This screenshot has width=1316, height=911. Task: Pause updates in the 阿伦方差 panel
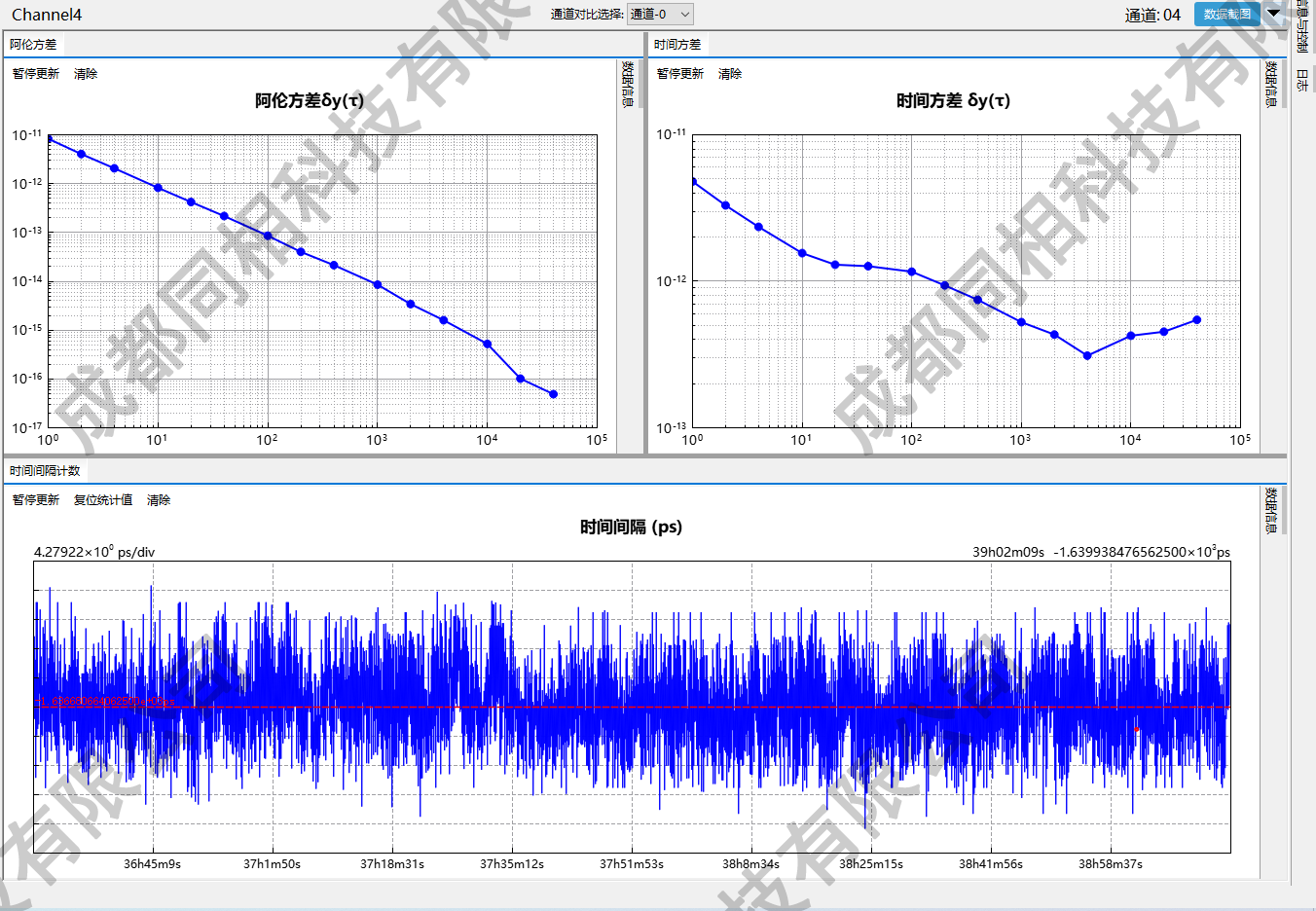pyautogui.click(x=36, y=74)
